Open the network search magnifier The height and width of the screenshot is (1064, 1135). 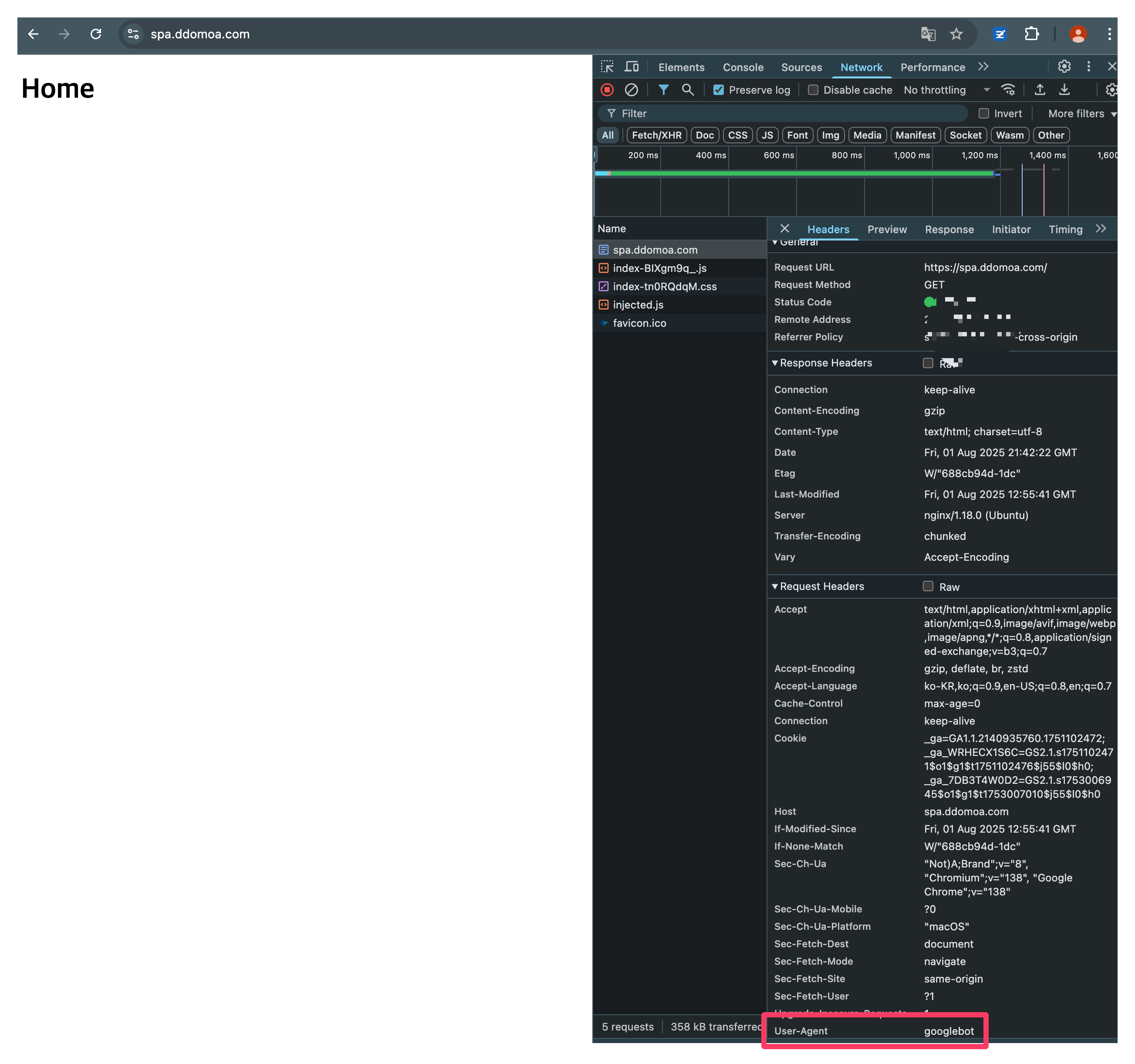click(x=687, y=90)
